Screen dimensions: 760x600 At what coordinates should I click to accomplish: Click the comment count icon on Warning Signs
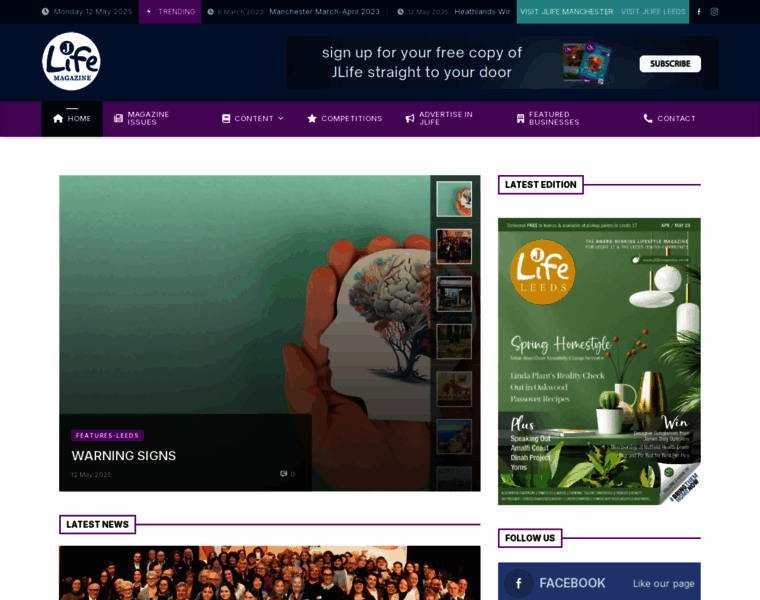[284, 474]
